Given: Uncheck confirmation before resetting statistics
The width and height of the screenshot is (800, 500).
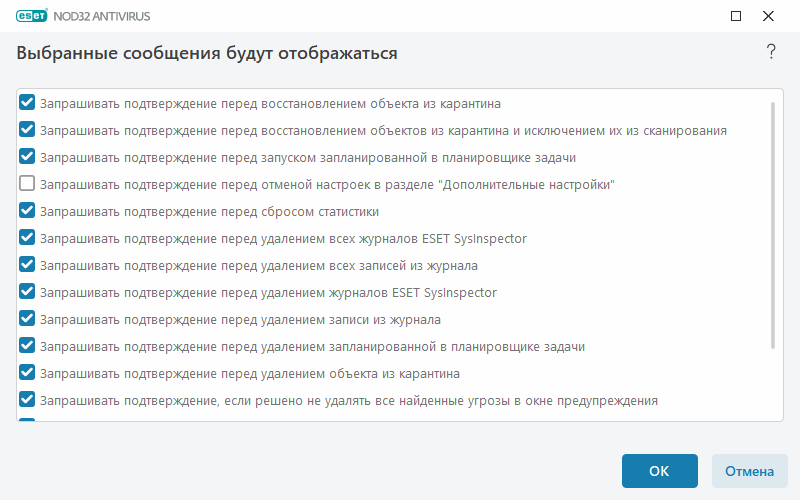Looking at the screenshot, I should click(x=27, y=210).
